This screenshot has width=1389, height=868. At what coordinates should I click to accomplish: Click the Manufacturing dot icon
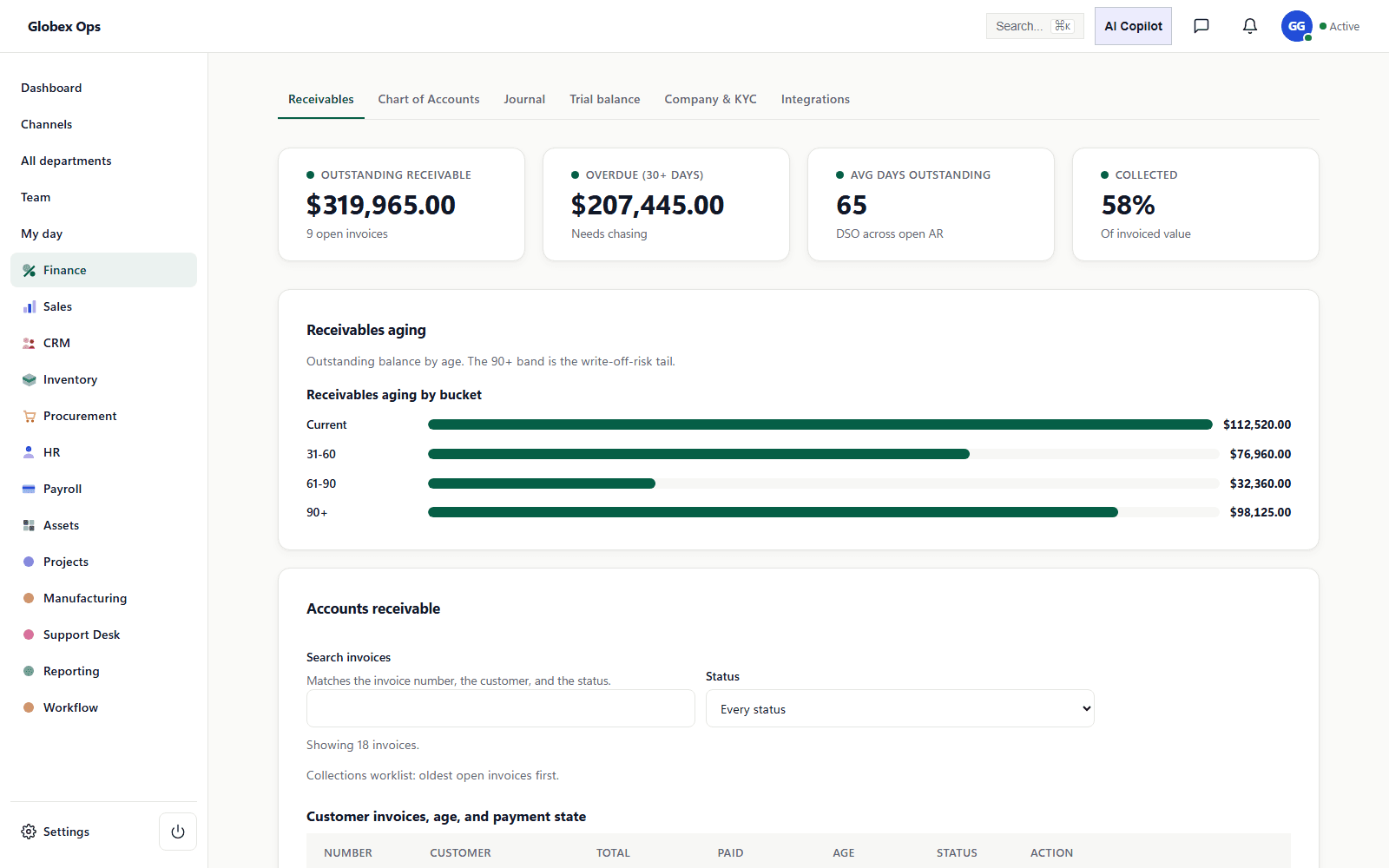click(x=29, y=598)
